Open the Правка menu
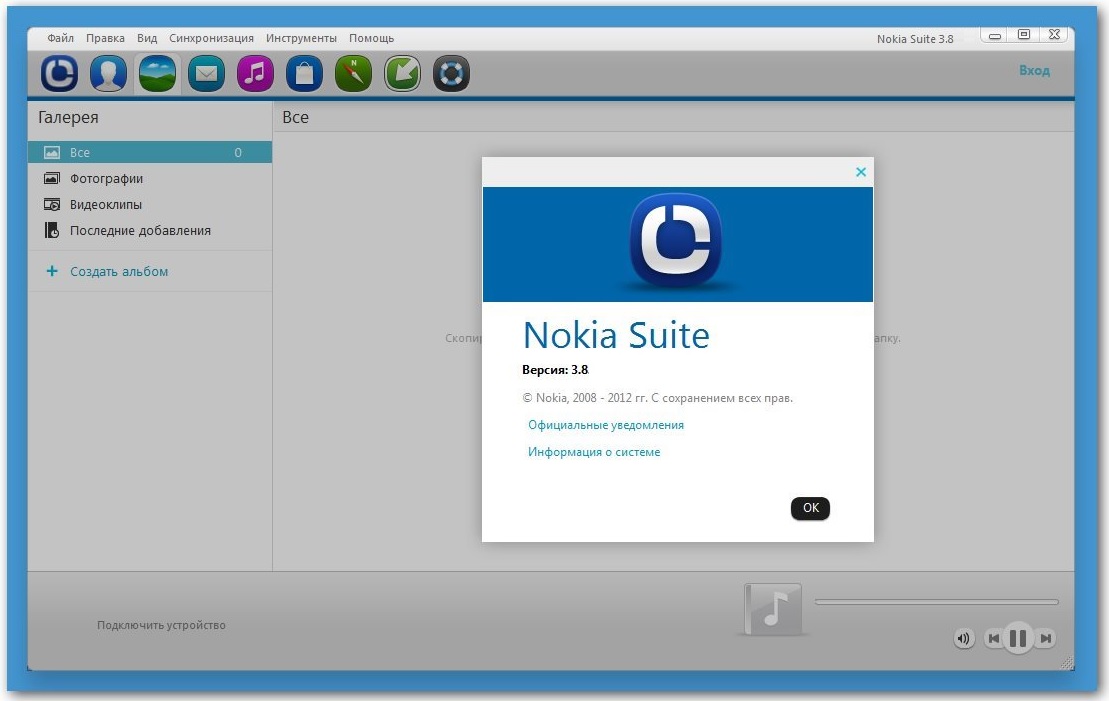The width and height of the screenshot is (1109, 701). tap(105, 38)
